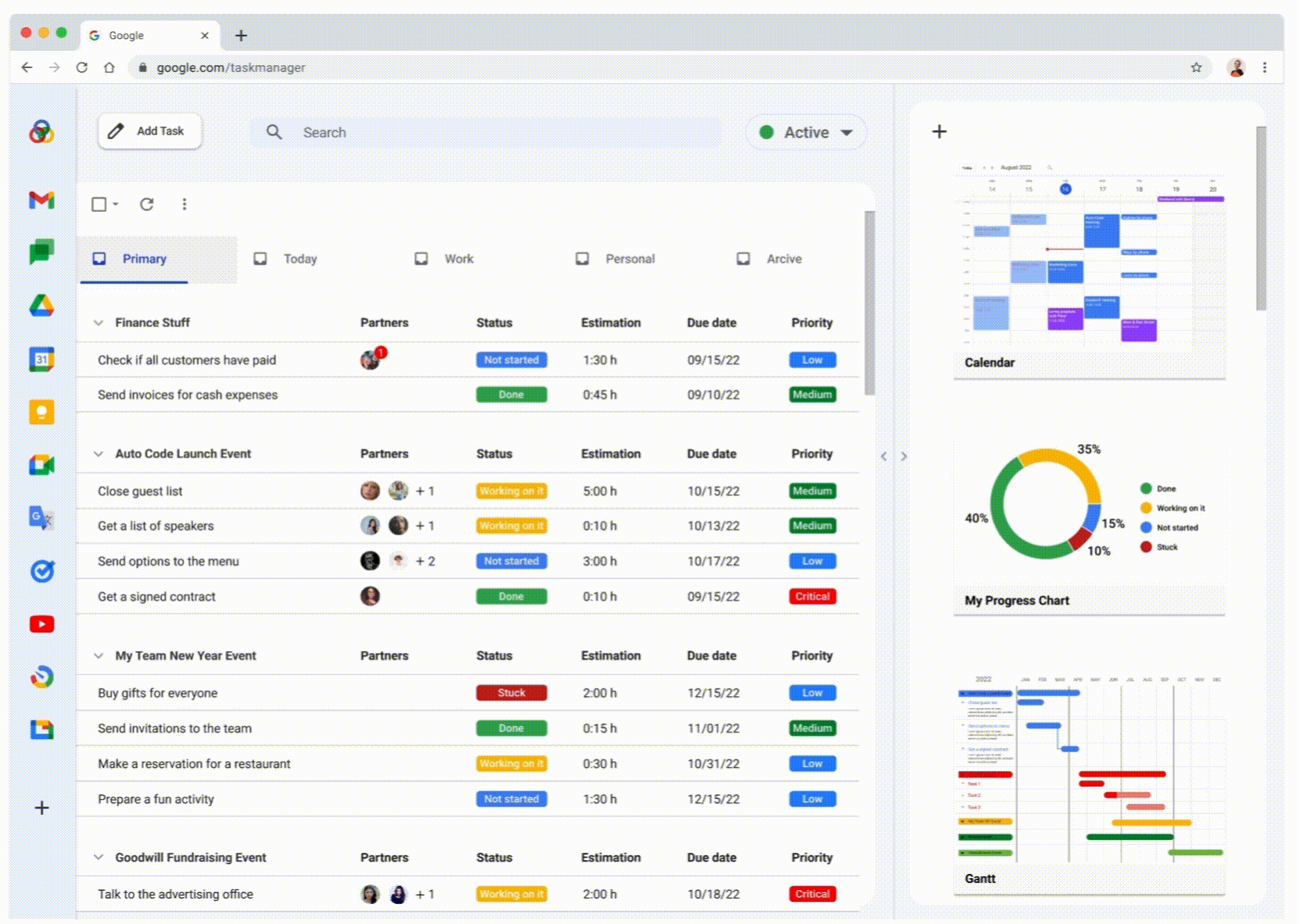This screenshot has height=924, width=1298.
Task: Open Google Calendar from the sidebar
Action: tap(42, 358)
